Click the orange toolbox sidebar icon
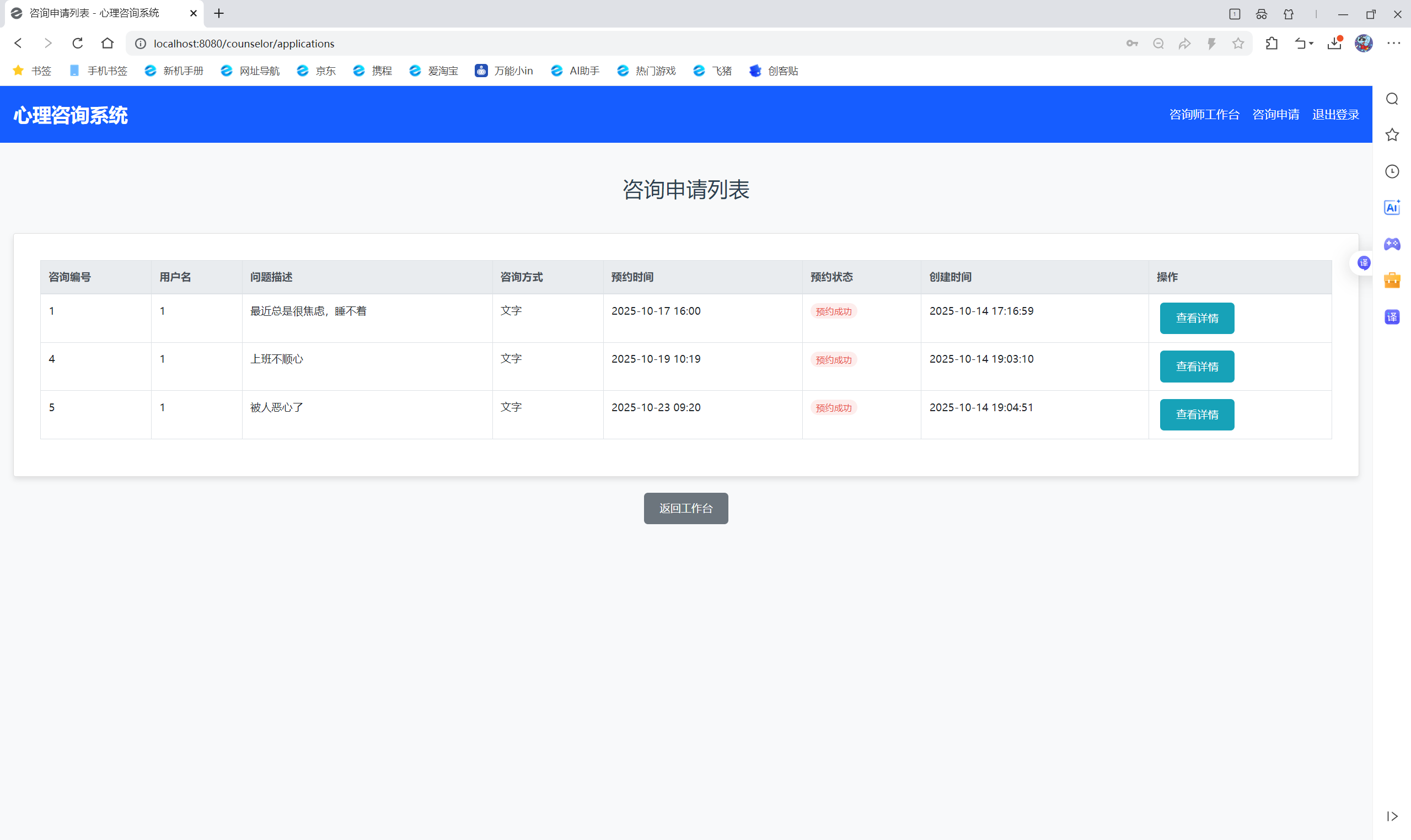Screen dimensions: 1411x840 pos(1392,280)
